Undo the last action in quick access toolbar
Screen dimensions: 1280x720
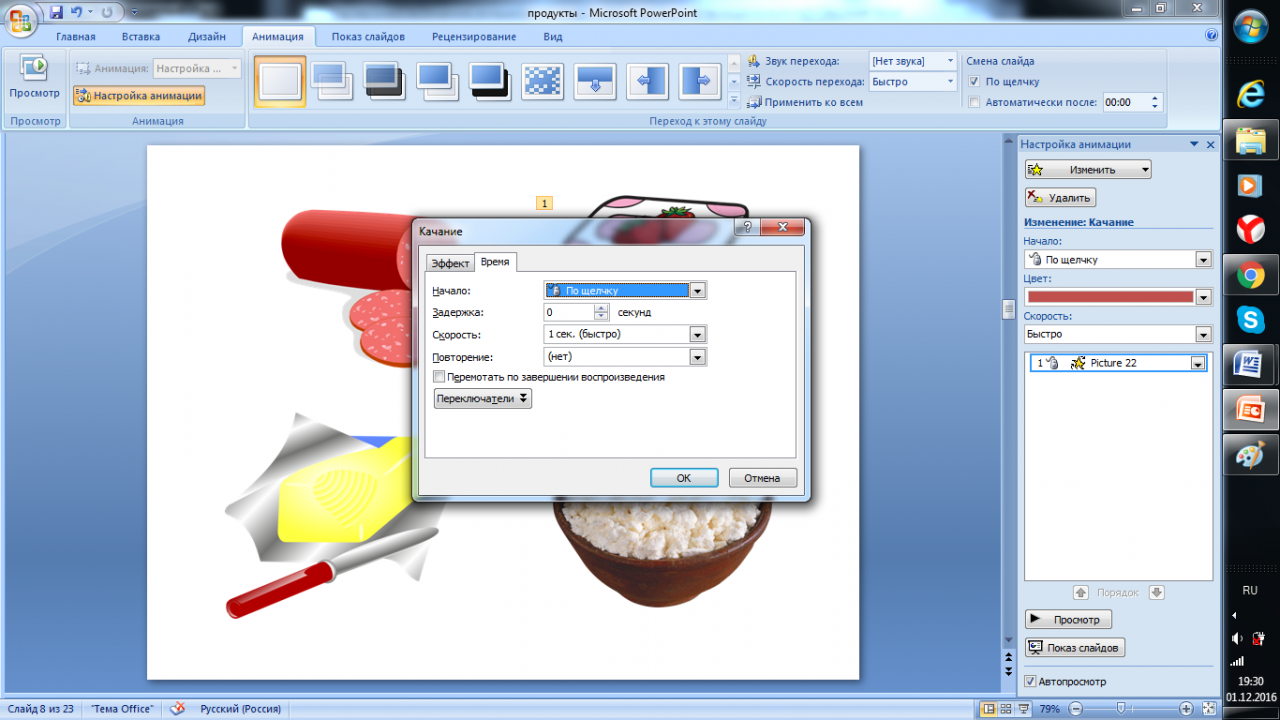[x=76, y=12]
